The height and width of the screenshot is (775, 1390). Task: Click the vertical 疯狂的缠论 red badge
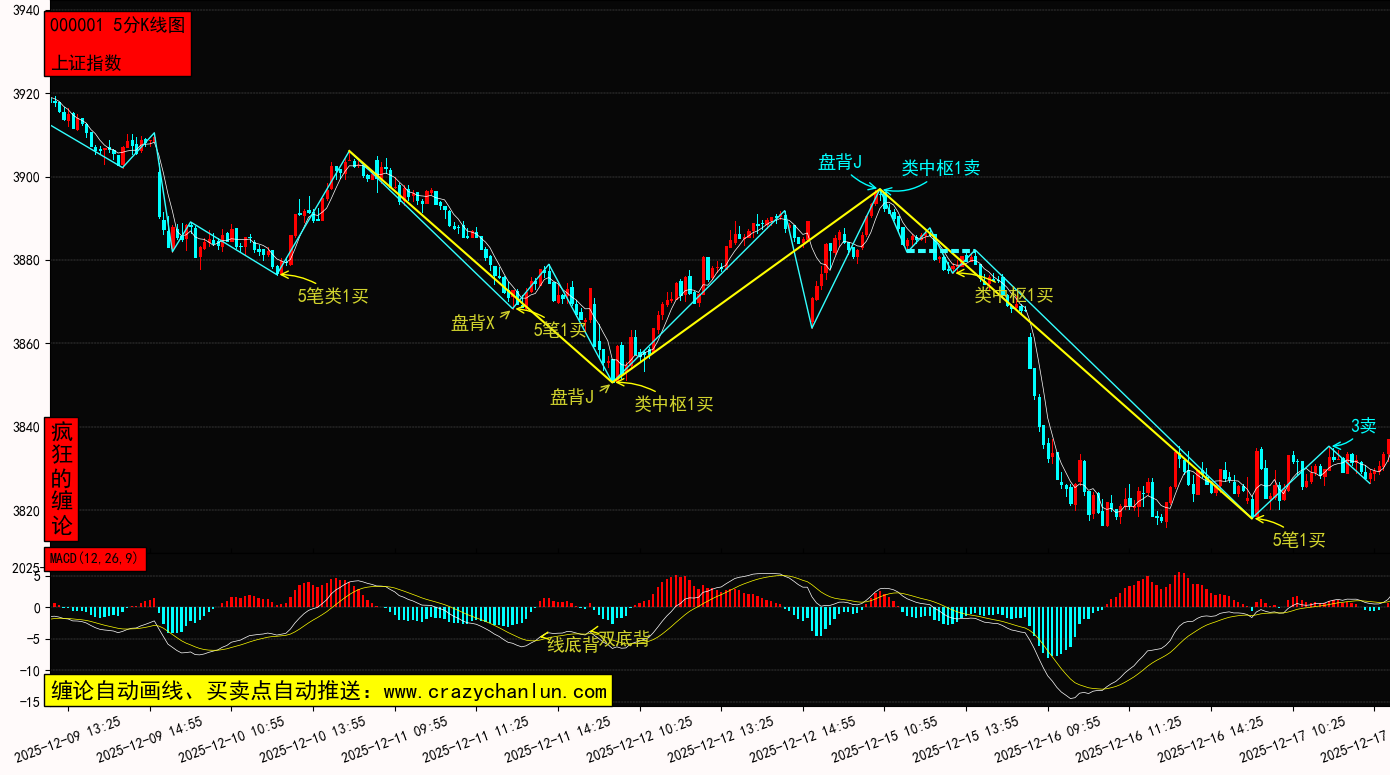[x=61, y=479]
